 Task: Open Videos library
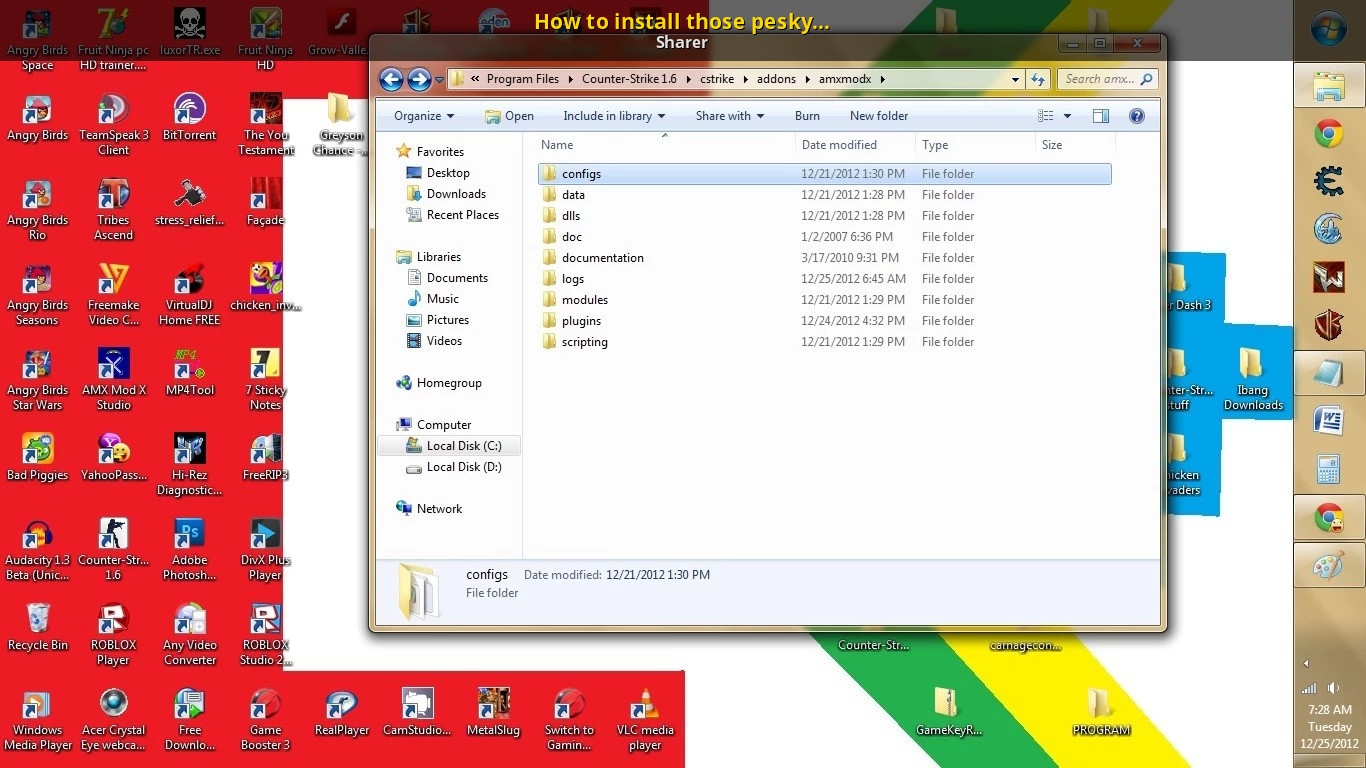pos(444,341)
